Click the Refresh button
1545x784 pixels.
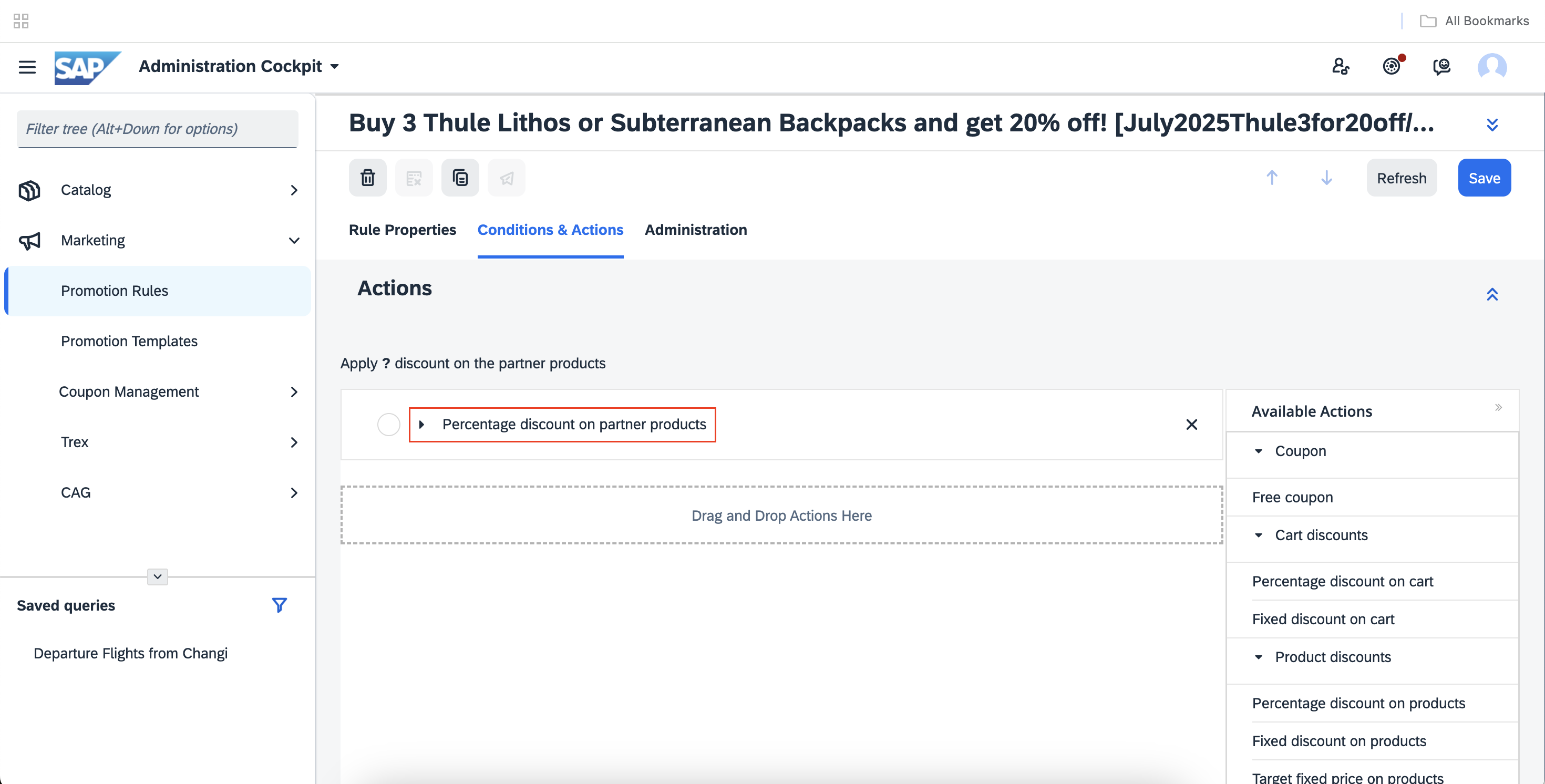pyautogui.click(x=1402, y=178)
